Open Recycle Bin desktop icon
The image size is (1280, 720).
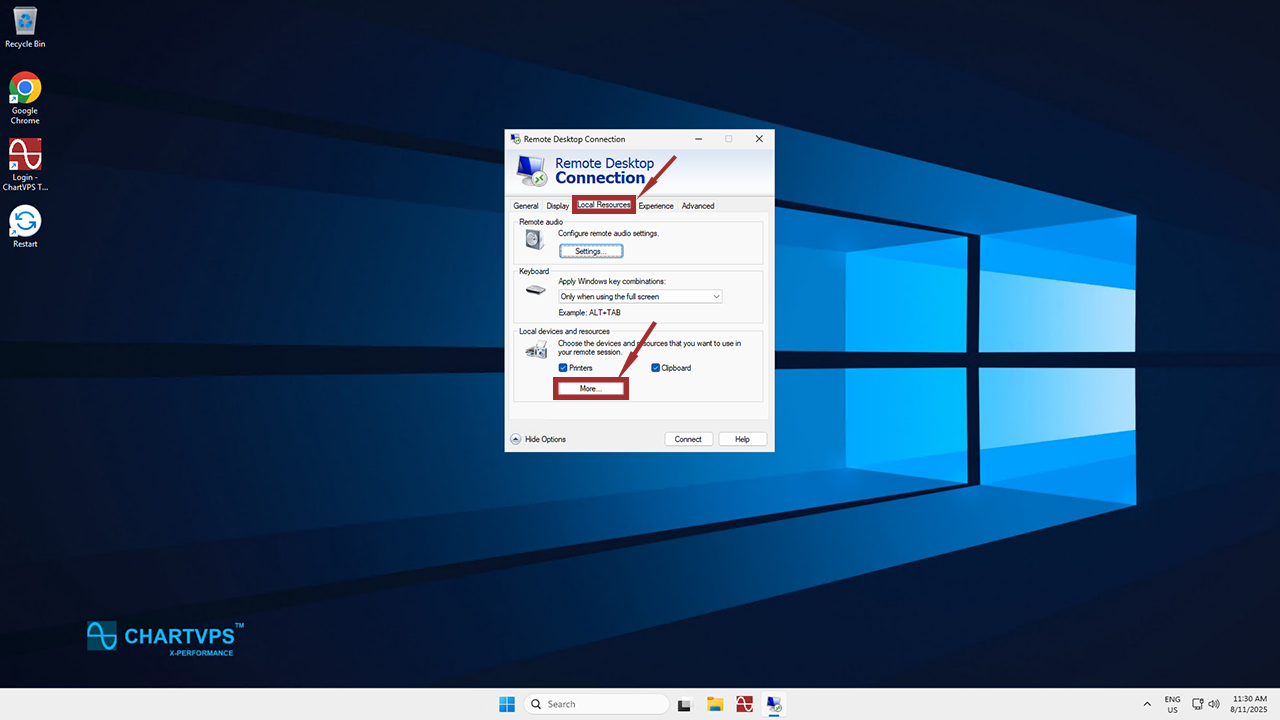click(x=25, y=26)
